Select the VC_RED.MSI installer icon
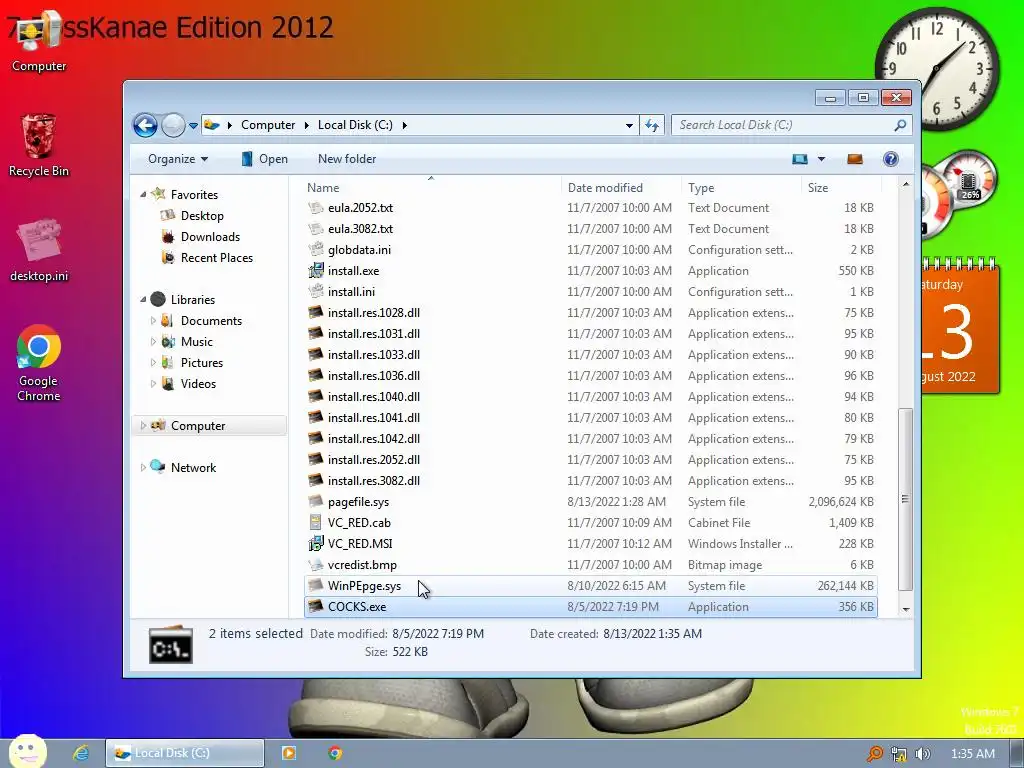This screenshot has width=1024, height=768. pos(315,543)
